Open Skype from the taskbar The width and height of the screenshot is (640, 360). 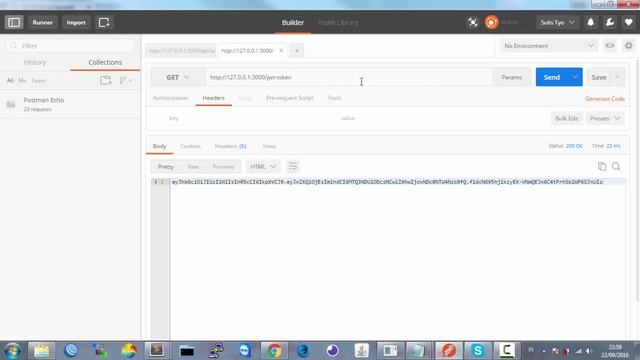(x=478, y=351)
